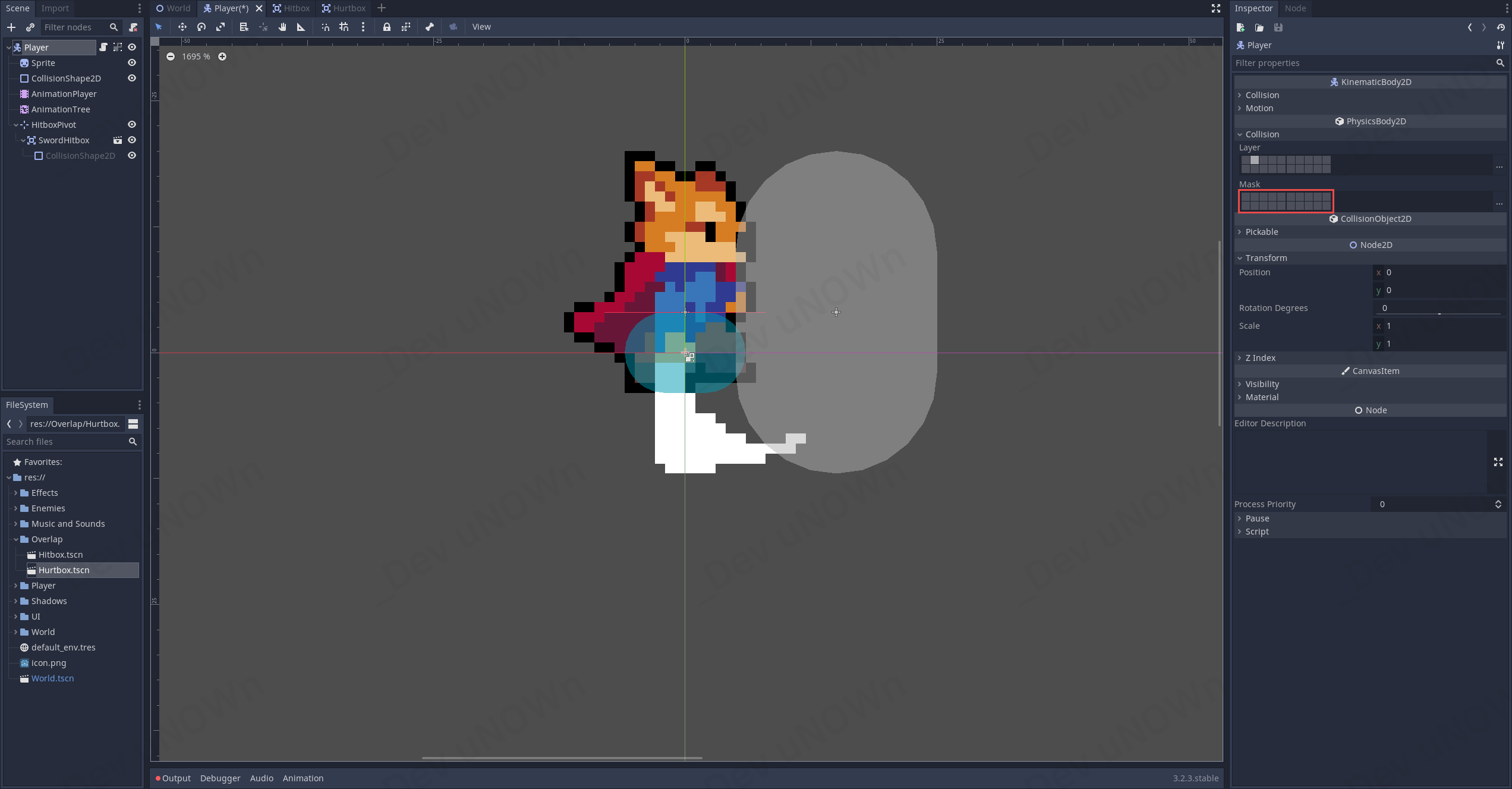Click the Rotation Degrees slider
The height and width of the screenshot is (789, 1512).
[1438, 313]
